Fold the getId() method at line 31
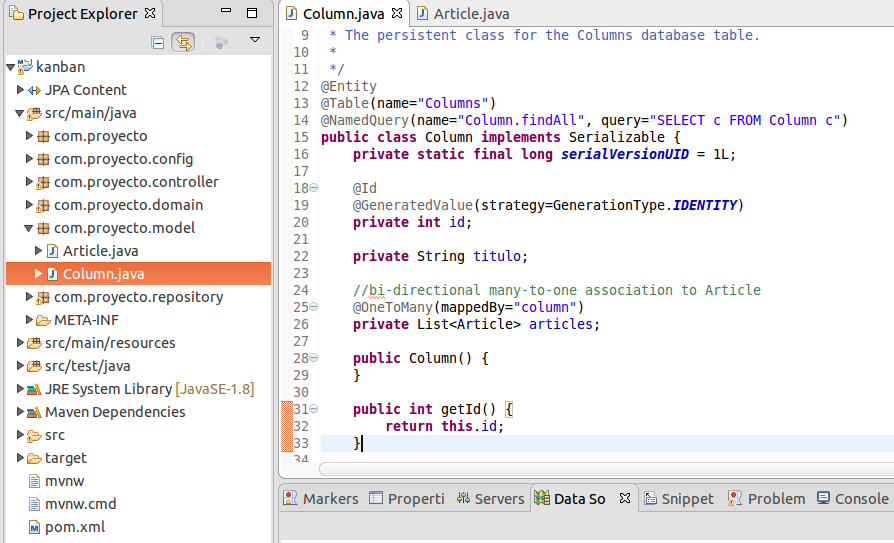The image size is (894, 543). (314, 408)
